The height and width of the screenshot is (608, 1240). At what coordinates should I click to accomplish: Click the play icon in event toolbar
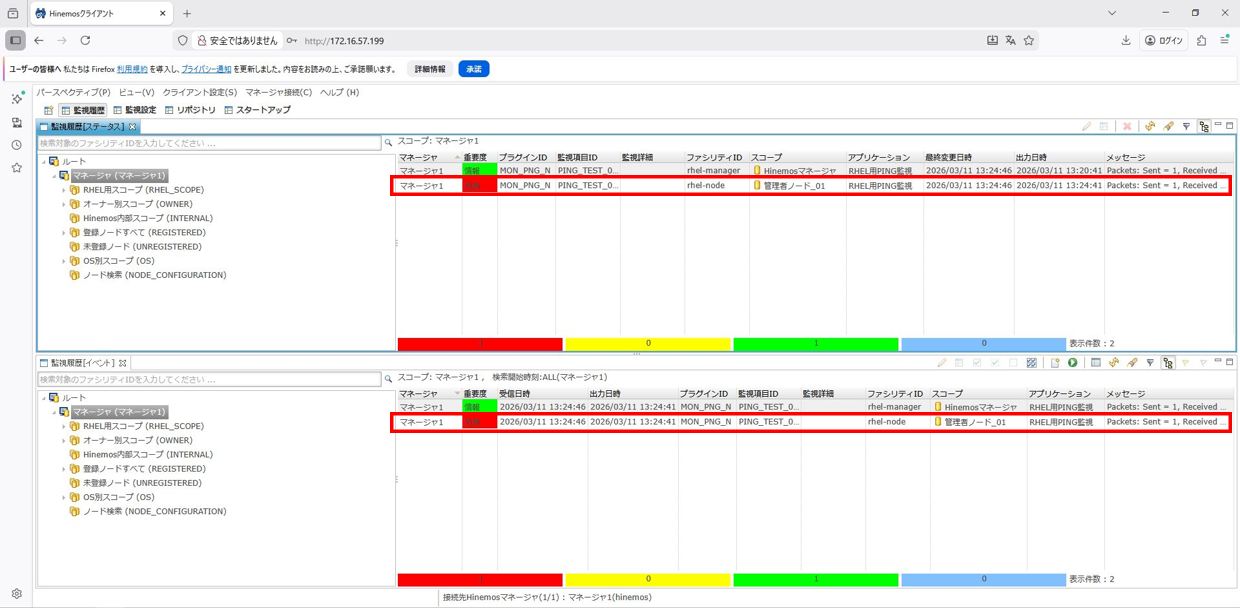pyautogui.click(x=1072, y=363)
